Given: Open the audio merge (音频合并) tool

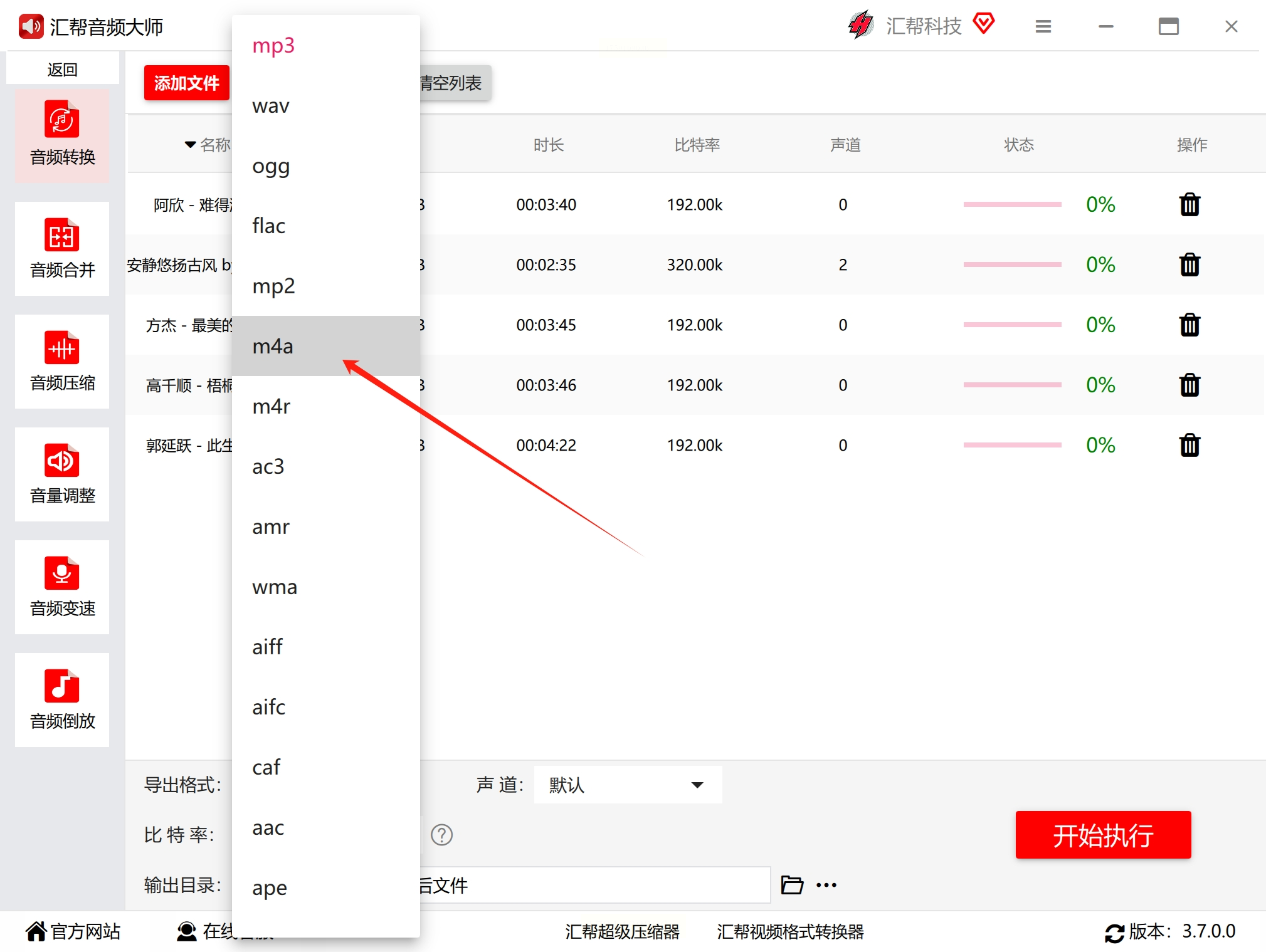Looking at the screenshot, I should pos(62,249).
